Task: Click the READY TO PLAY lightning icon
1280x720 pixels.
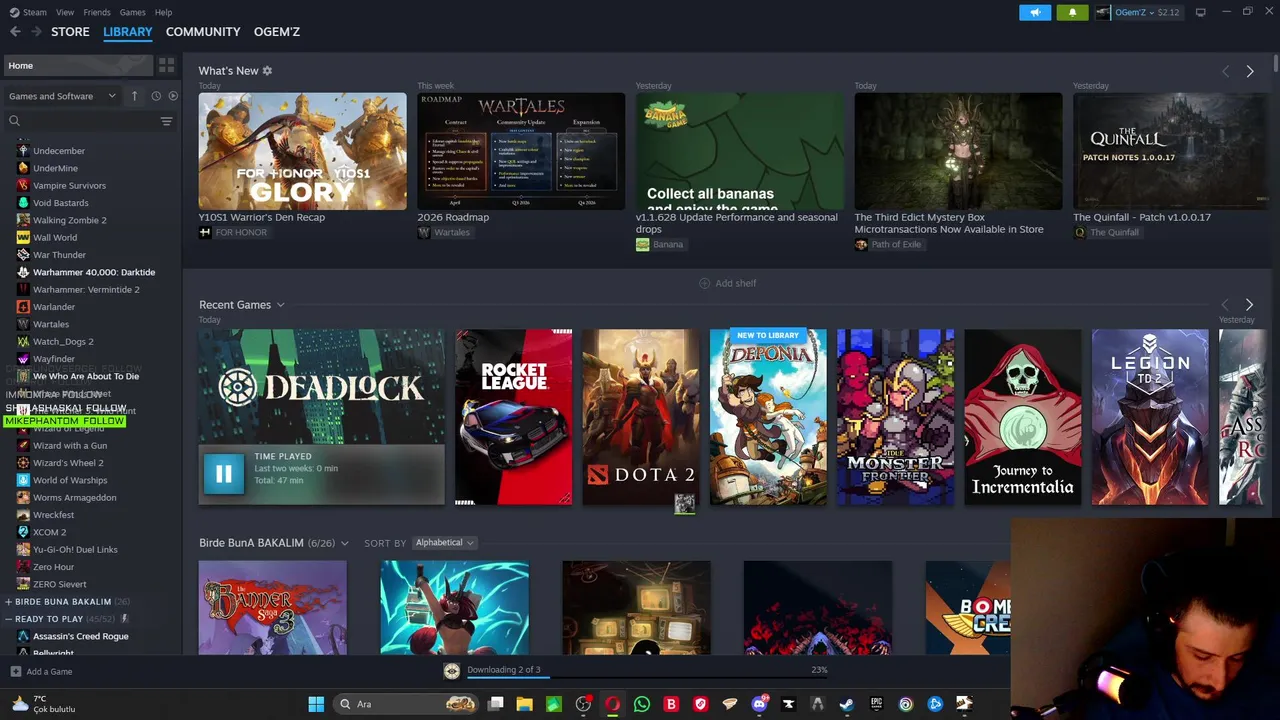Action: pos(125,619)
